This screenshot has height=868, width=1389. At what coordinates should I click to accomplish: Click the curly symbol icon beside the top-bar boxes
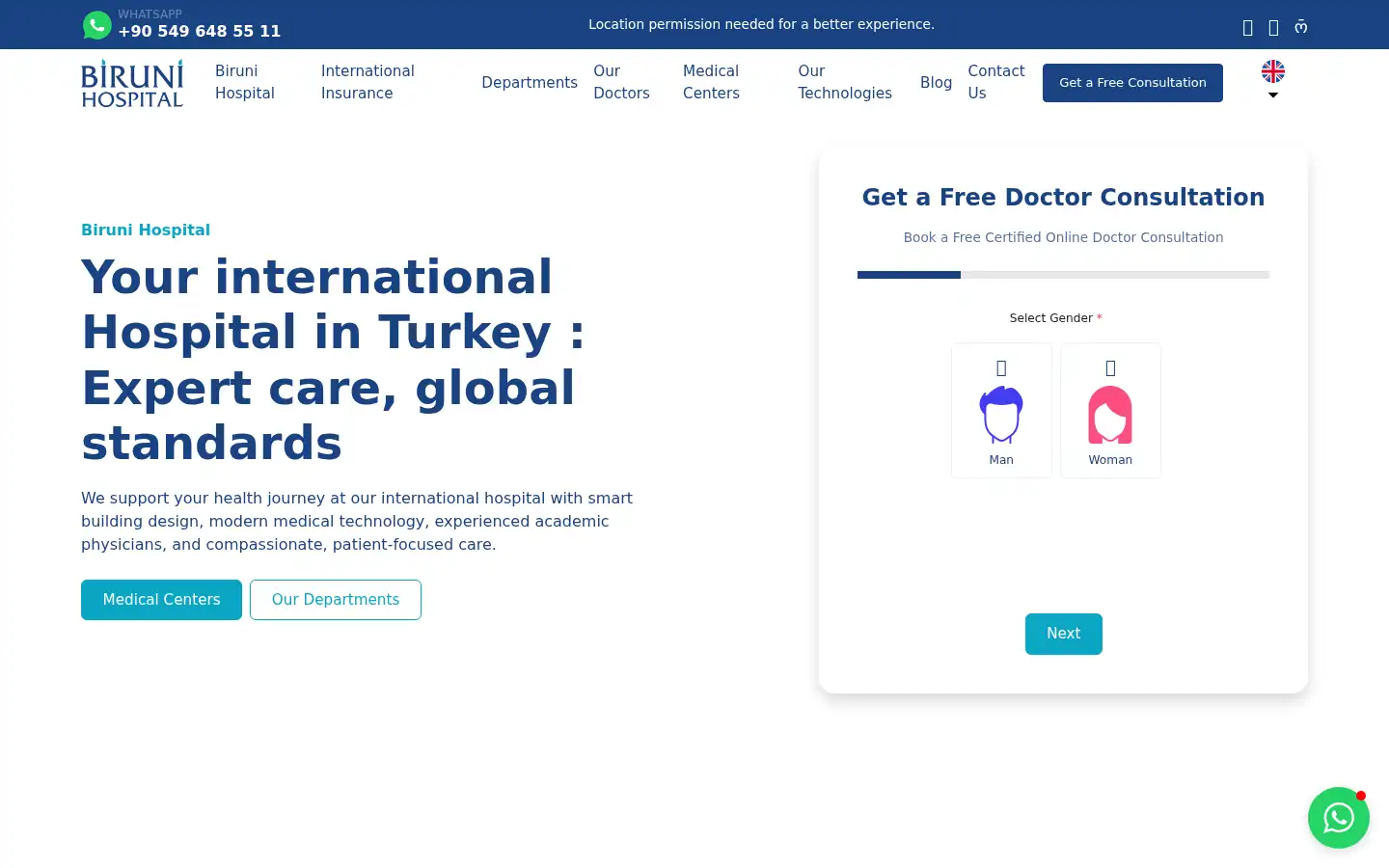tap(1301, 27)
